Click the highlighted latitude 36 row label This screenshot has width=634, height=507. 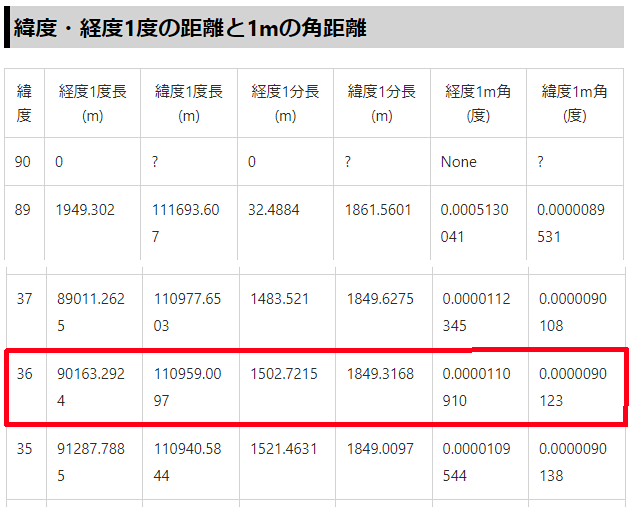point(24,374)
